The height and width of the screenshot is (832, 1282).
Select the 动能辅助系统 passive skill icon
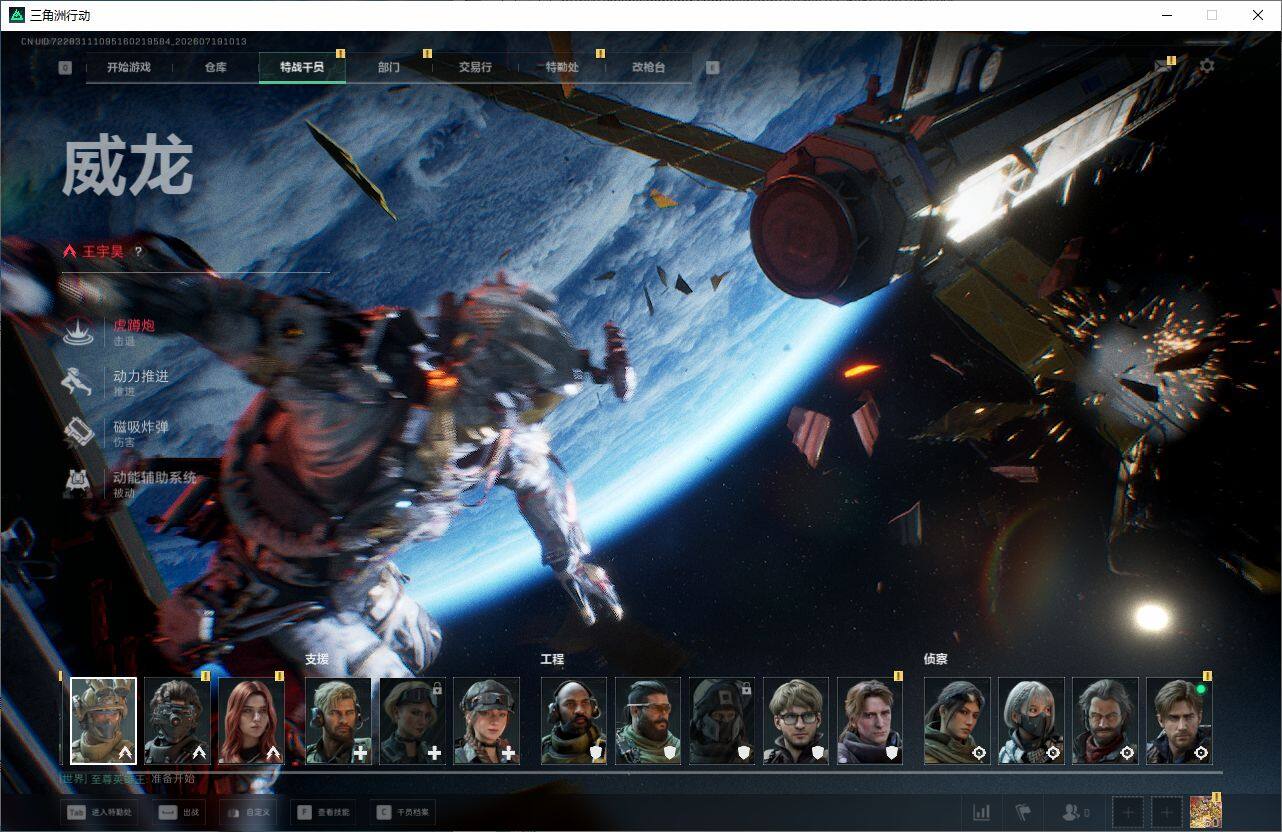click(78, 484)
